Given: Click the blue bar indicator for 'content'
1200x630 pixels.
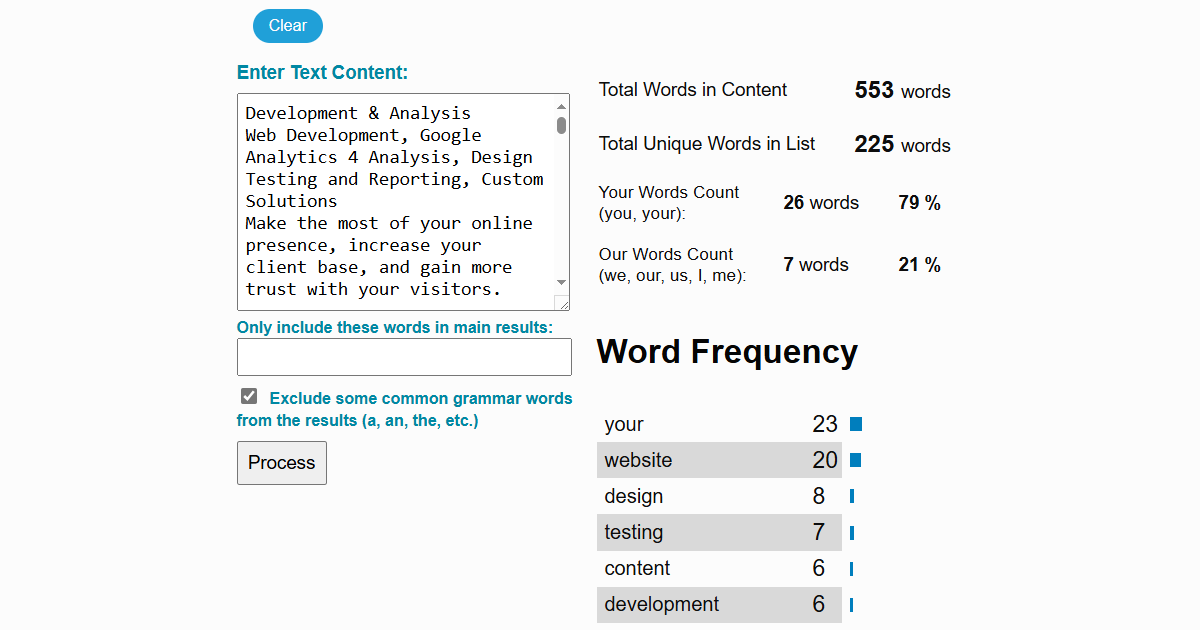Looking at the screenshot, I should tap(851, 568).
